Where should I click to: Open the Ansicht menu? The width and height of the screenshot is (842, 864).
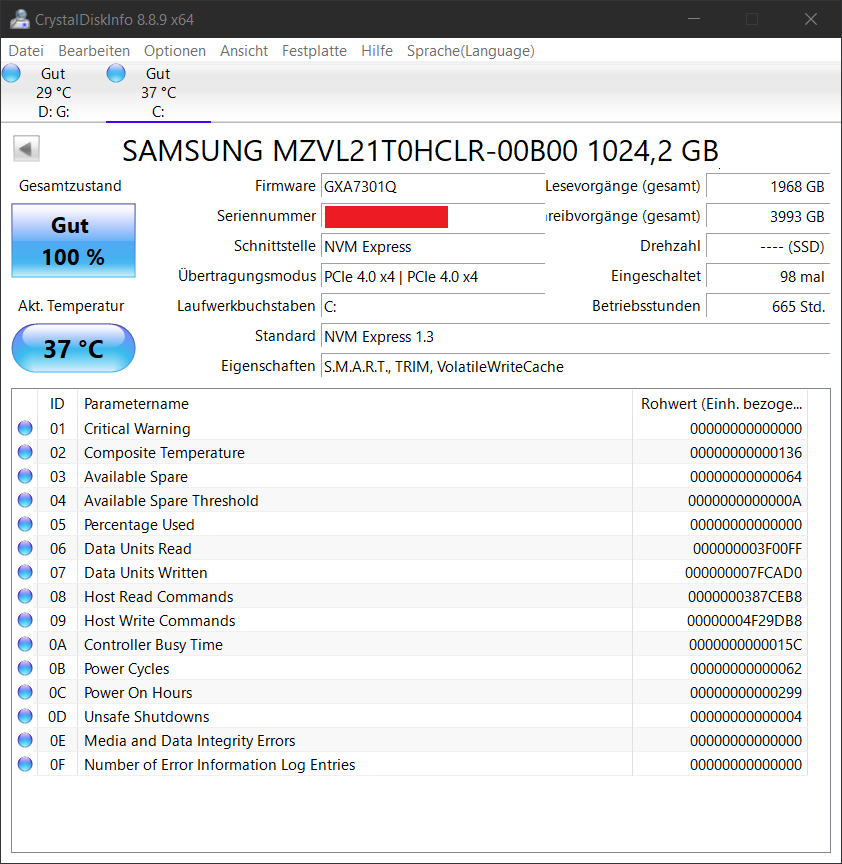[244, 50]
